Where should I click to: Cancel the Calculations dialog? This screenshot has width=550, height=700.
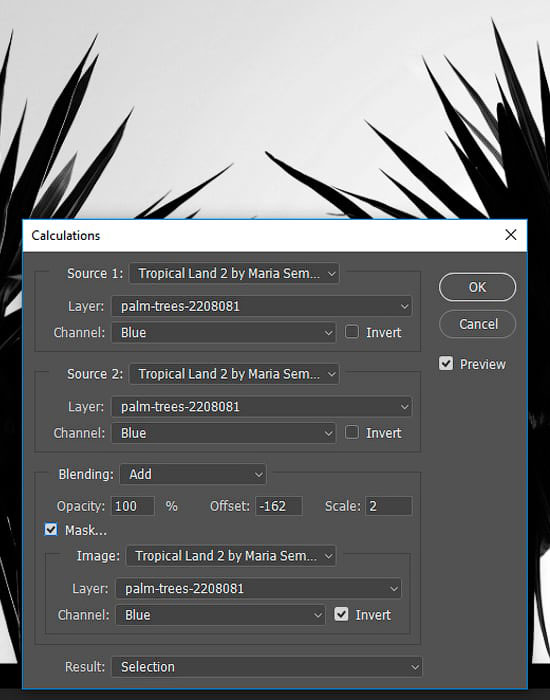(477, 324)
